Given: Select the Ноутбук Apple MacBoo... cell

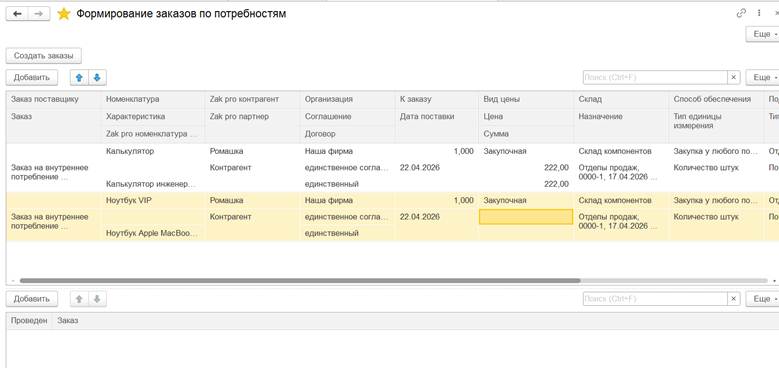Looking at the screenshot, I should [152, 233].
